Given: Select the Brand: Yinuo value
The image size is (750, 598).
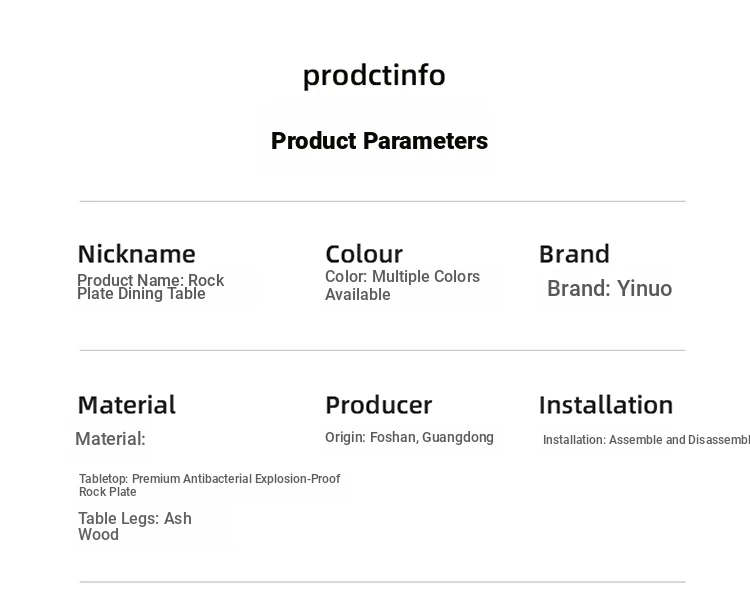Looking at the screenshot, I should pyautogui.click(x=609, y=288).
